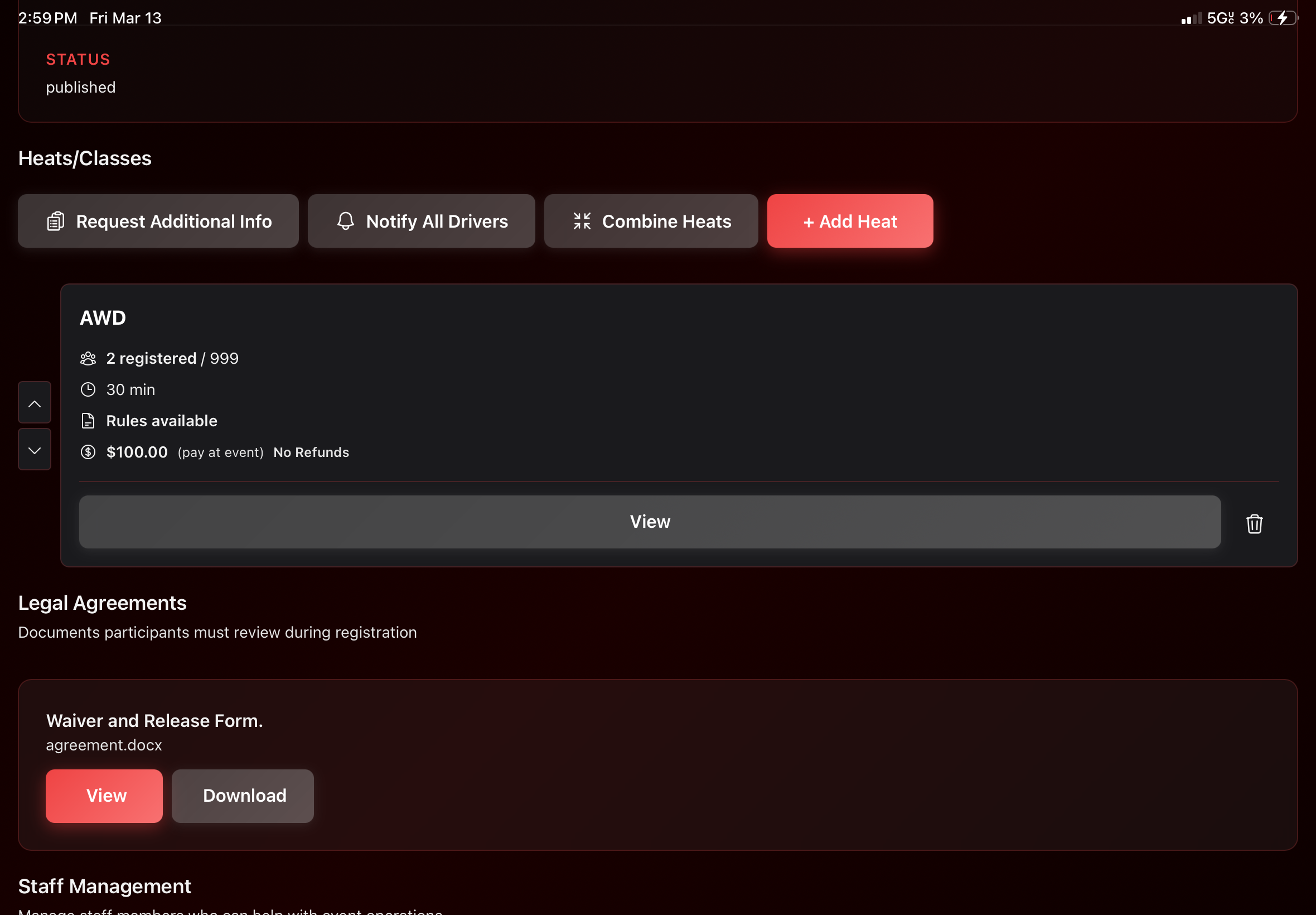The image size is (1316, 915).
Task: Open Combine Heats option
Action: click(651, 221)
